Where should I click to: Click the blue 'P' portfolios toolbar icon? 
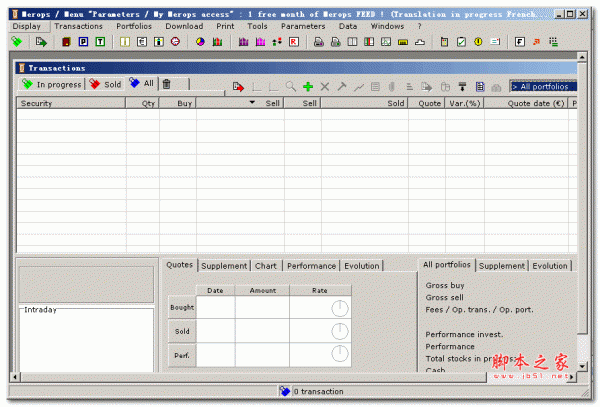(83, 41)
